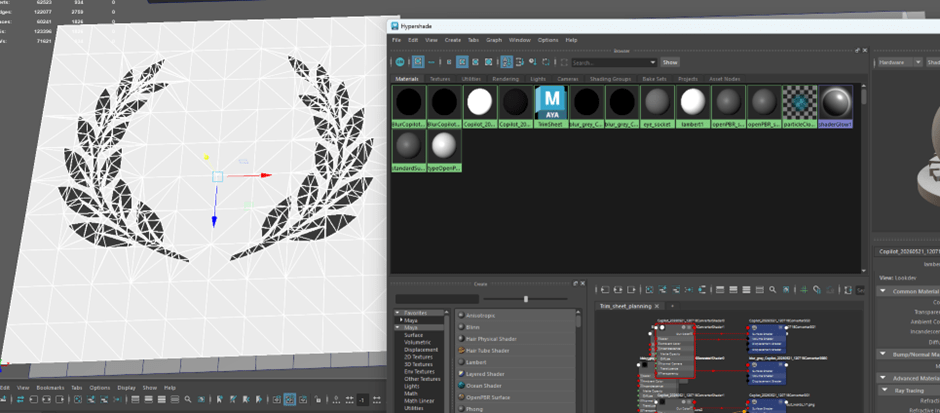Image resolution: width=940 pixels, height=413 pixels.
Task: Select the shaderGlow1 material swatch
Action: [x=835, y=106]
